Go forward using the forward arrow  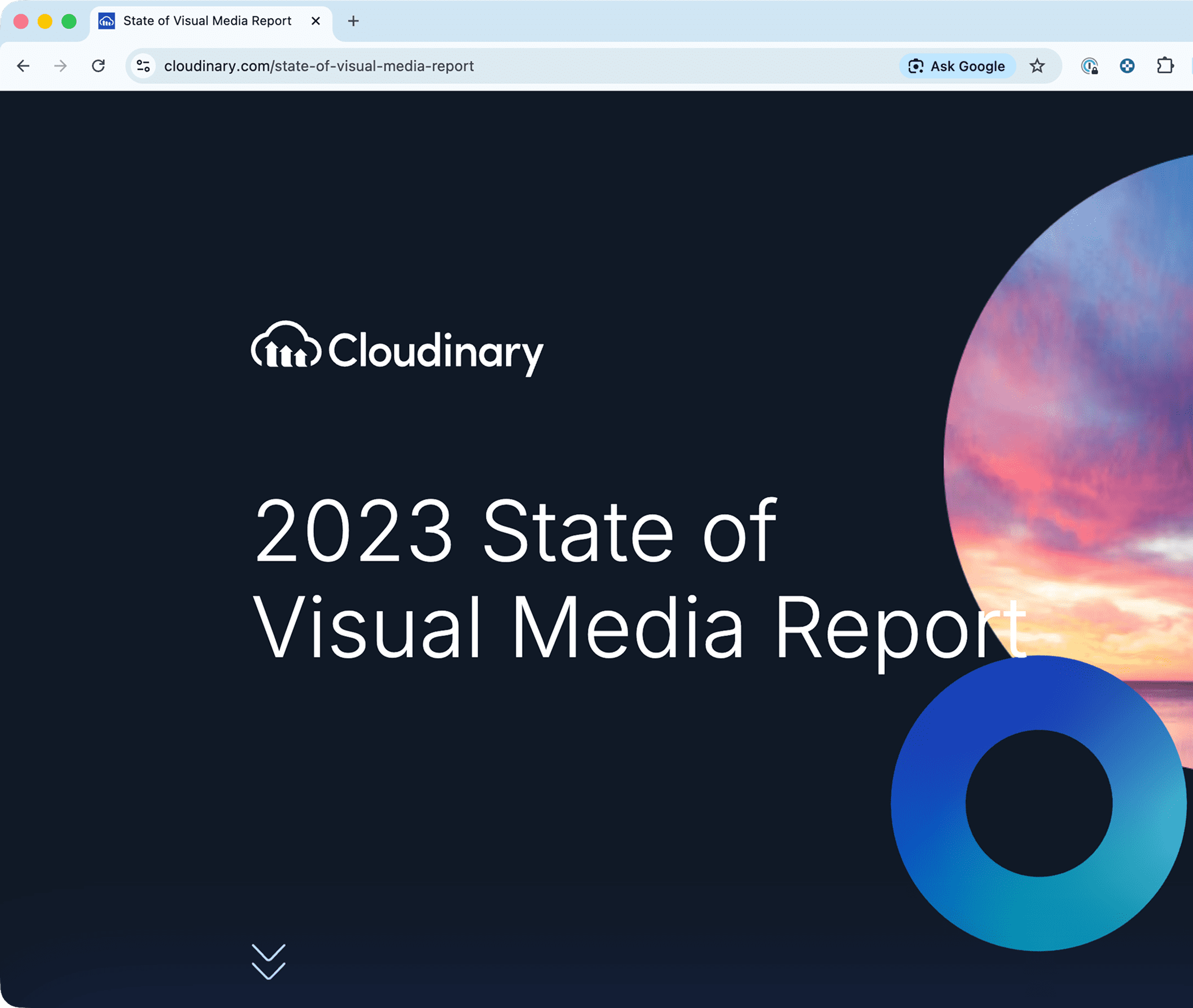[x=60, y=66]
